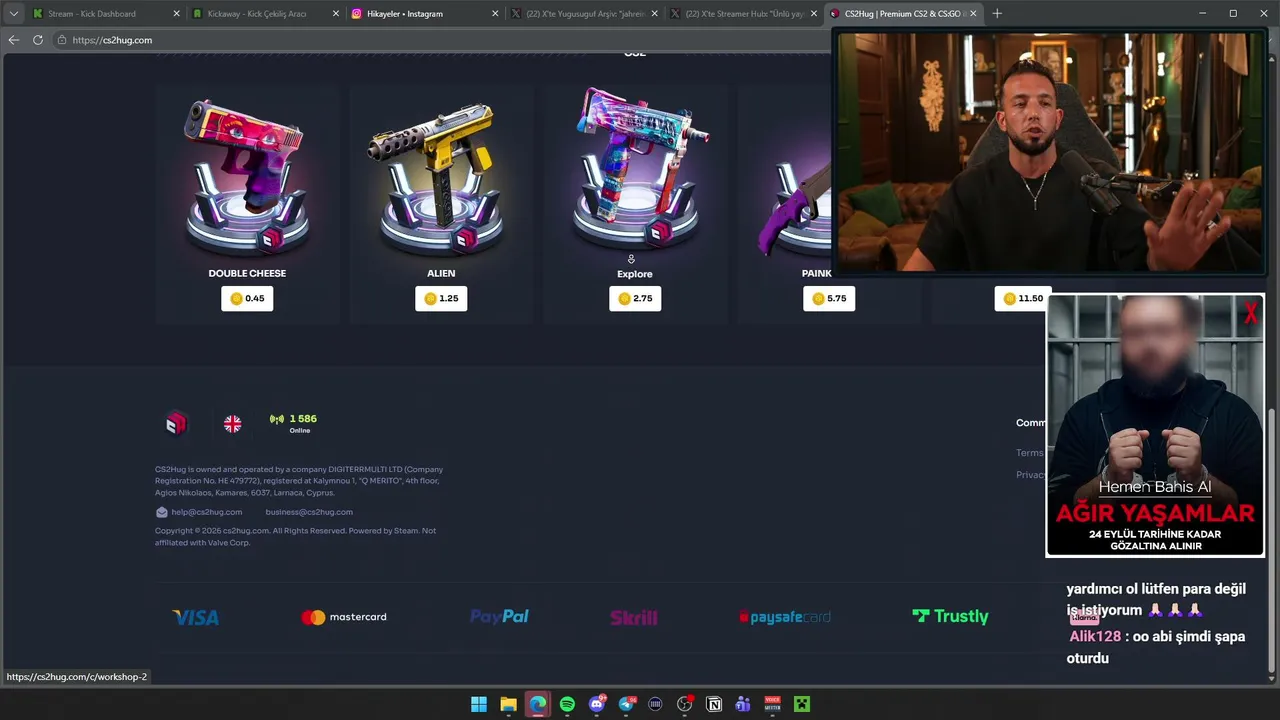
Task: Click the Hemen Bahis Al ad banner
Action: point(1155,425)
